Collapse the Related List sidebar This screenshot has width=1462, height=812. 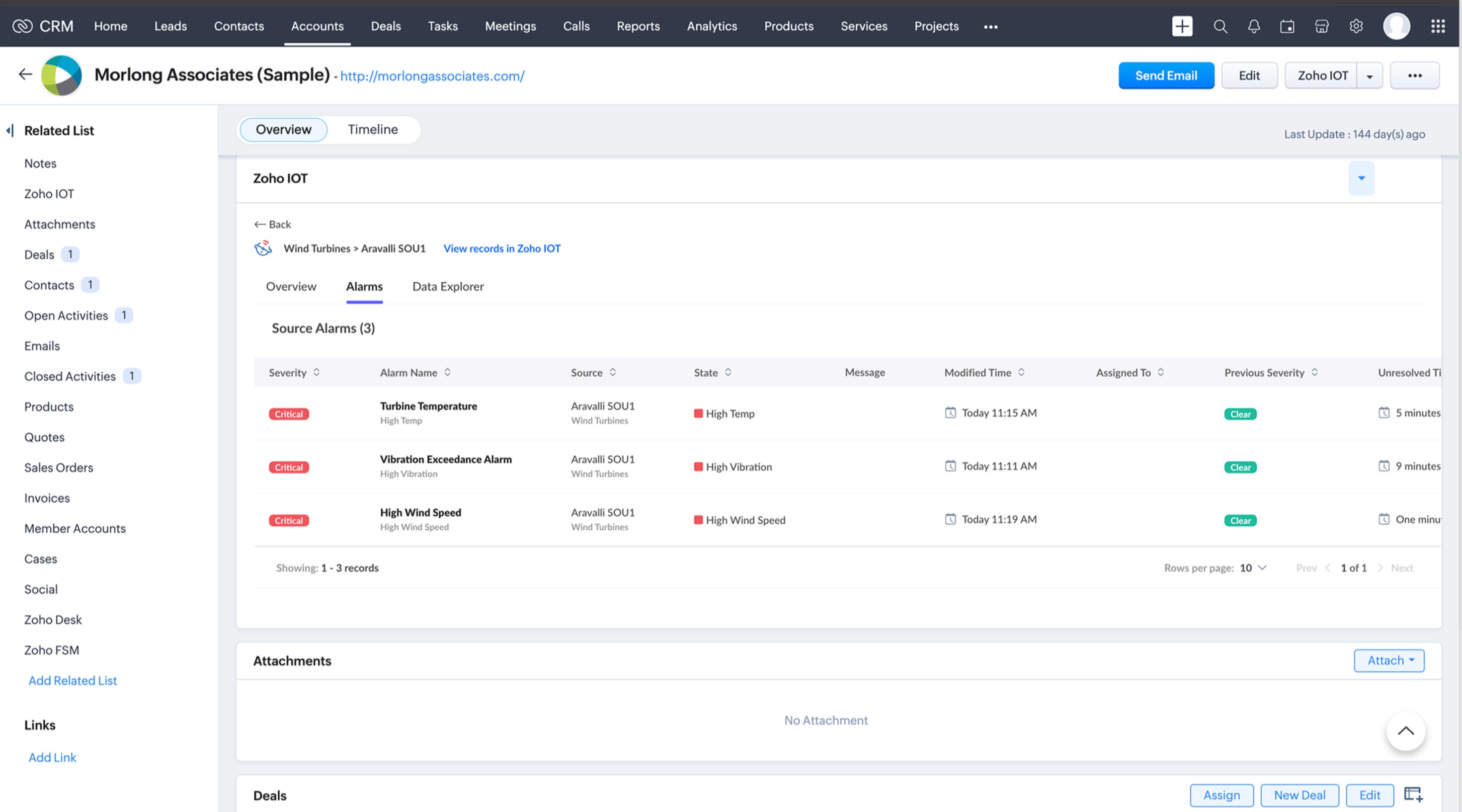[10, 130]
